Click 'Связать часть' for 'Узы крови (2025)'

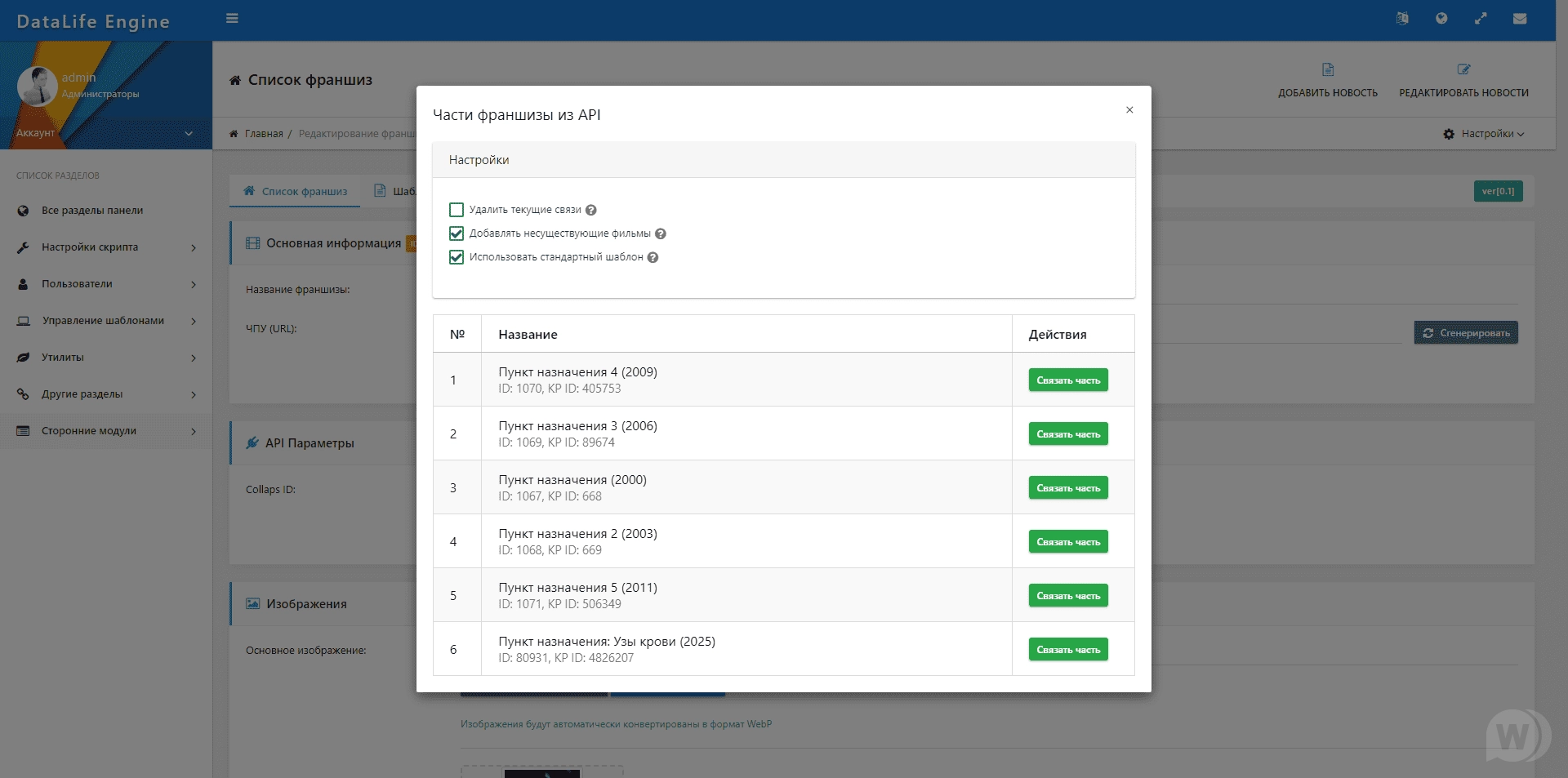point(1067,650)
